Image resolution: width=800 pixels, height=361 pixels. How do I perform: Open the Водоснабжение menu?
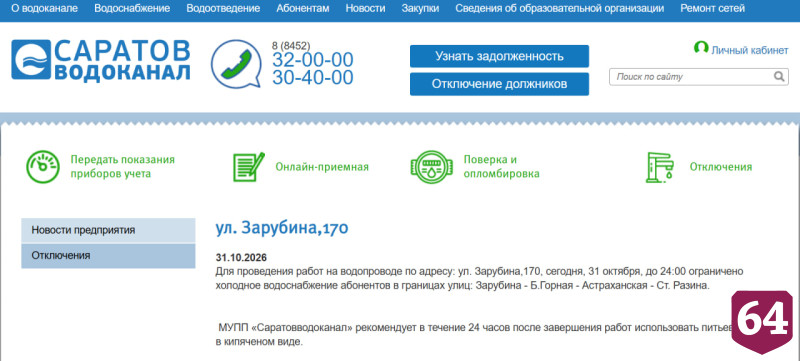(132, 9)
